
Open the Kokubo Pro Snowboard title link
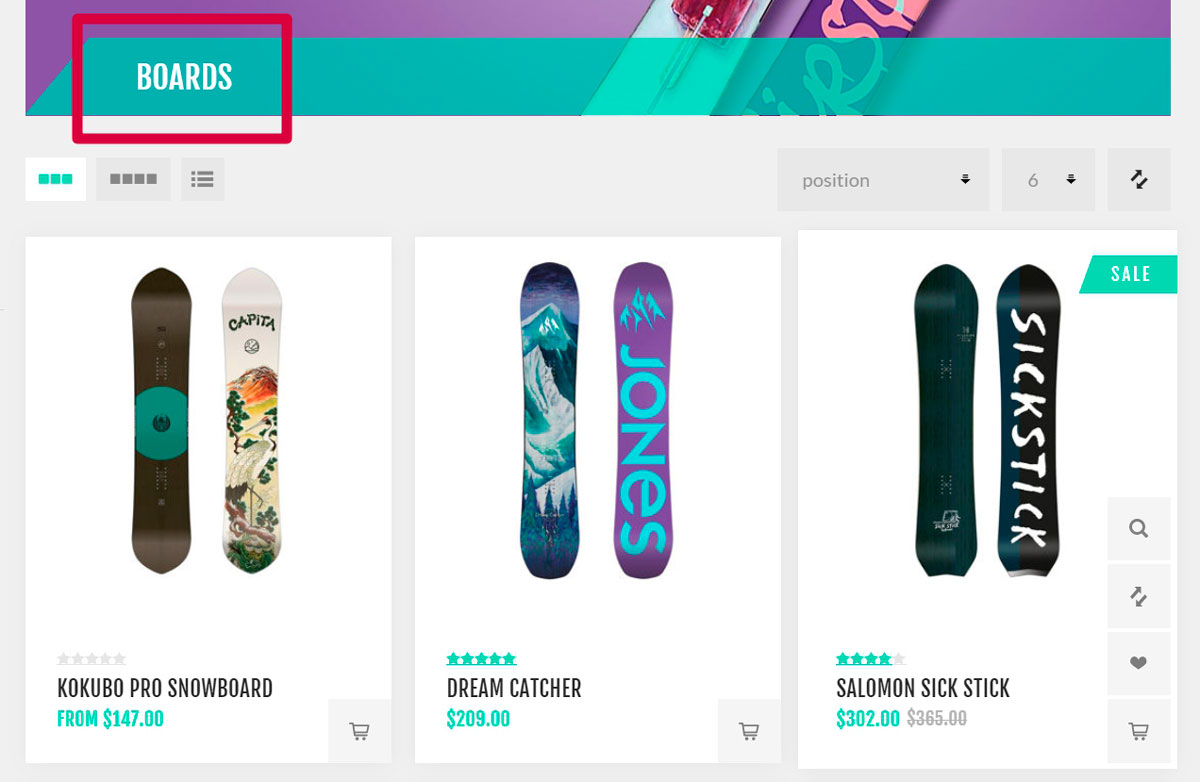click(165, 688)
